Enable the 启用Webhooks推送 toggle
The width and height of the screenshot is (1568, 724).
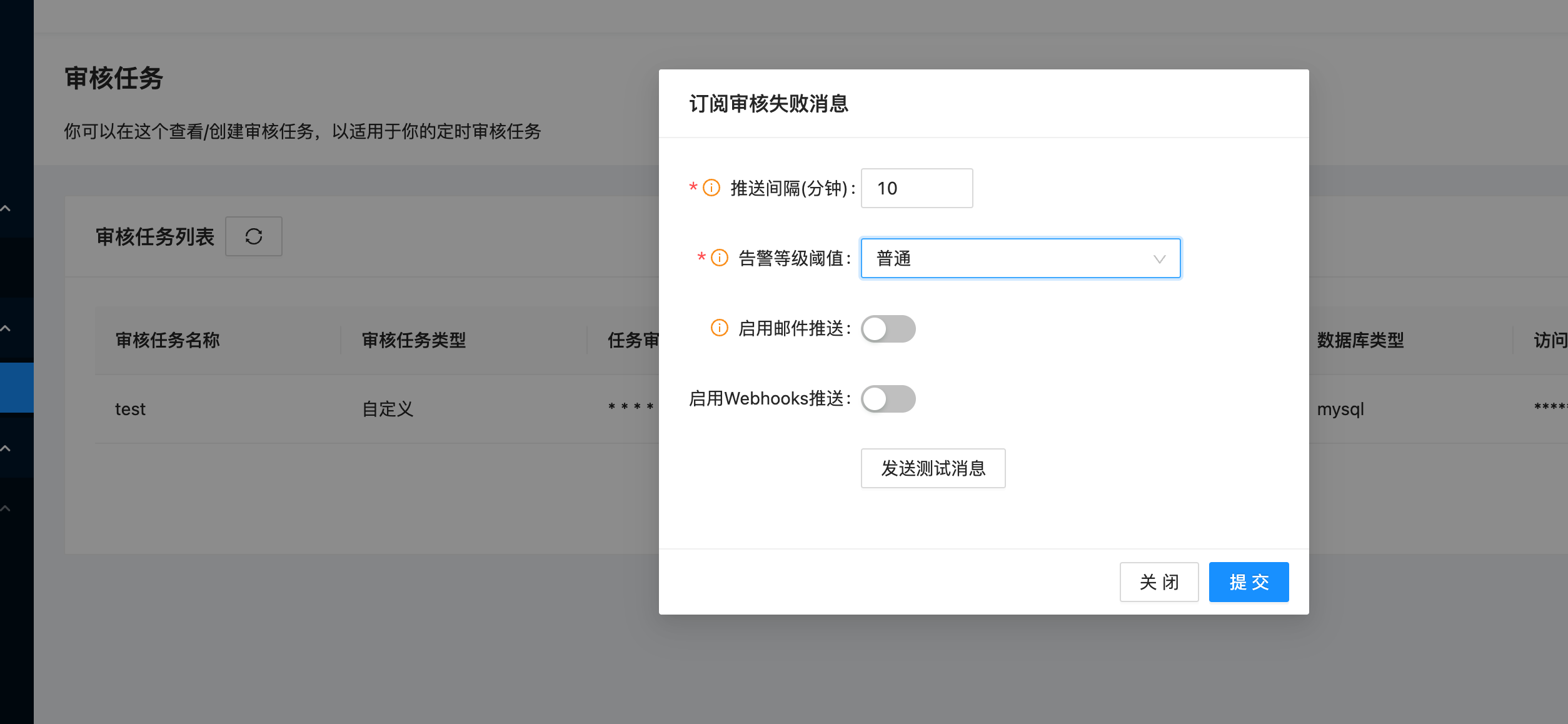(888, 398)
